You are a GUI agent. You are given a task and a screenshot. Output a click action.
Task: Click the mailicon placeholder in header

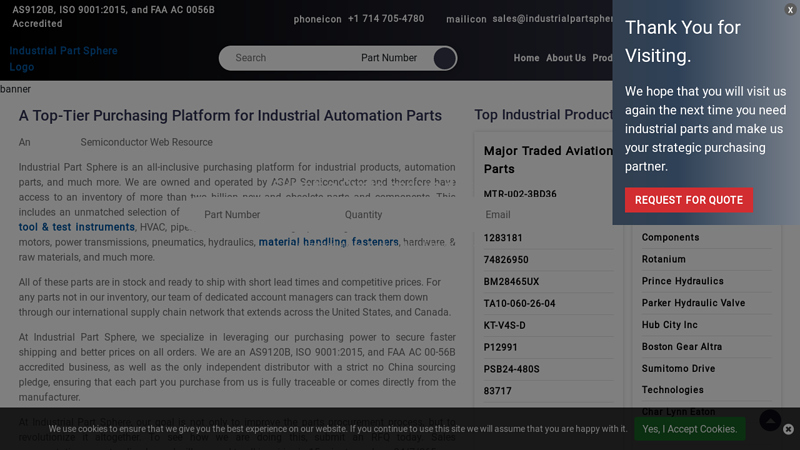466,19
